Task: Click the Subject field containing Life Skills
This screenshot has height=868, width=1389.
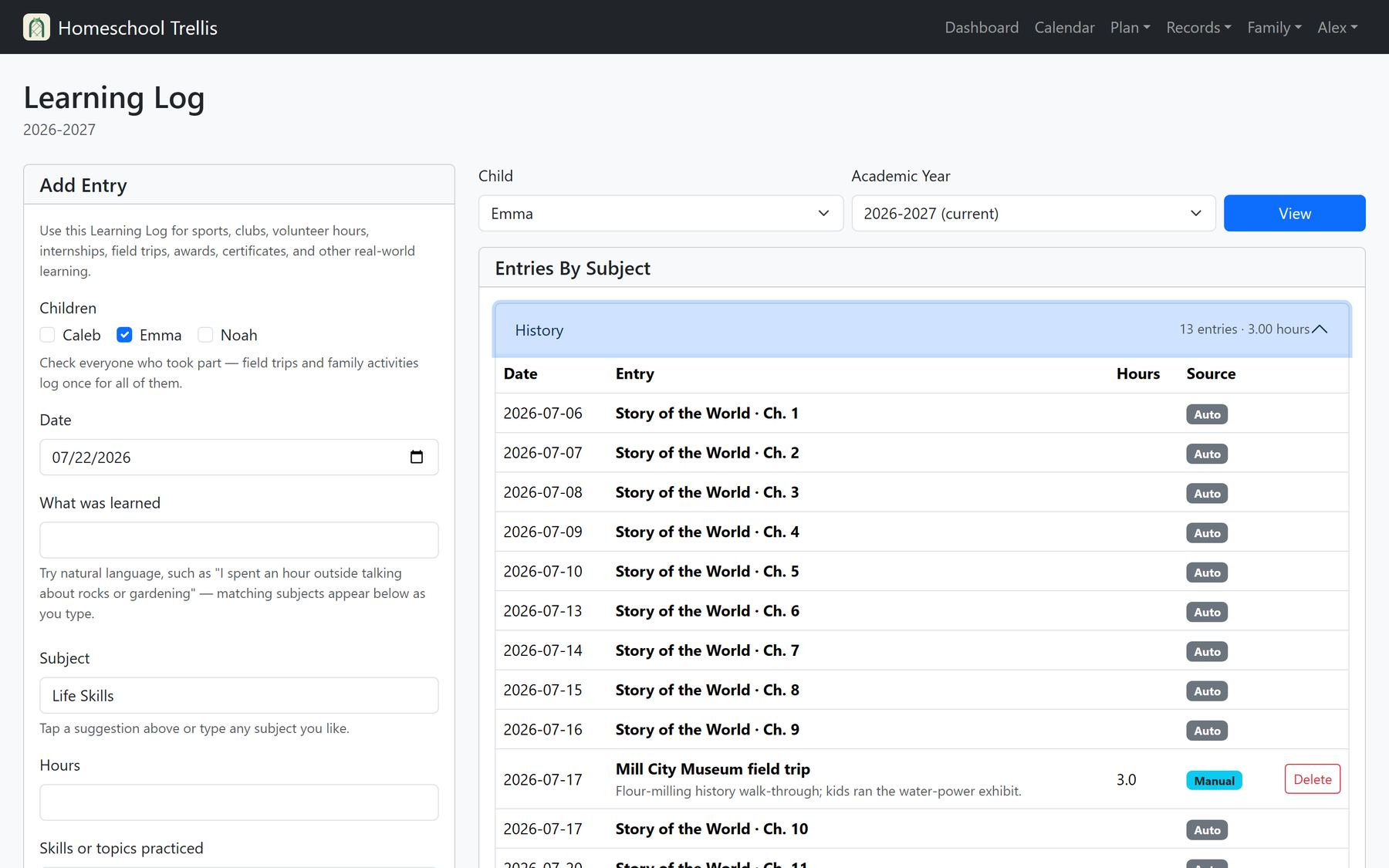Action: point(238,695)
